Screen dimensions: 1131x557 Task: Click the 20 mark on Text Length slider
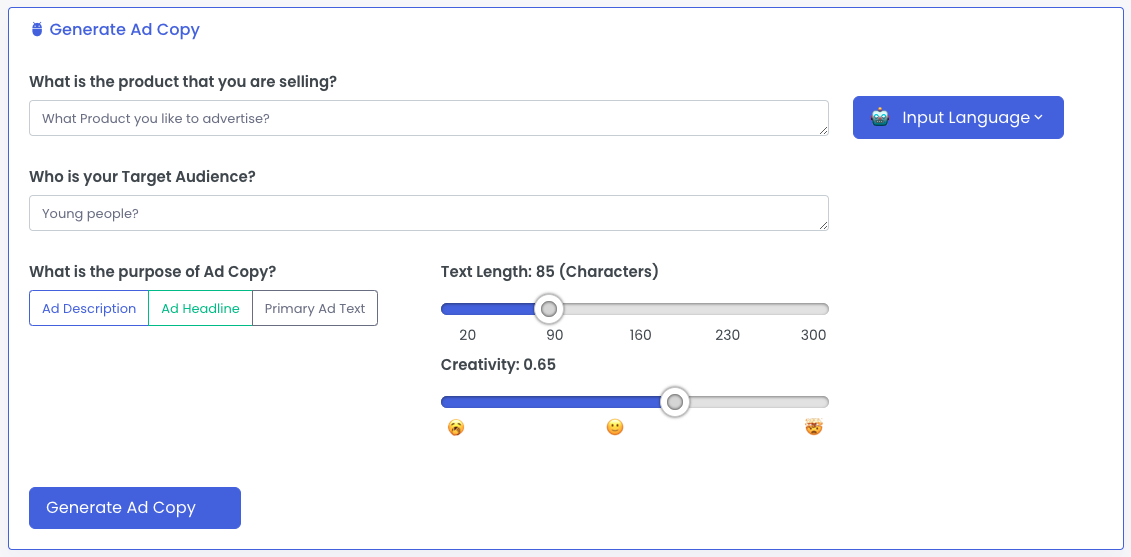[x=468, y=335]
